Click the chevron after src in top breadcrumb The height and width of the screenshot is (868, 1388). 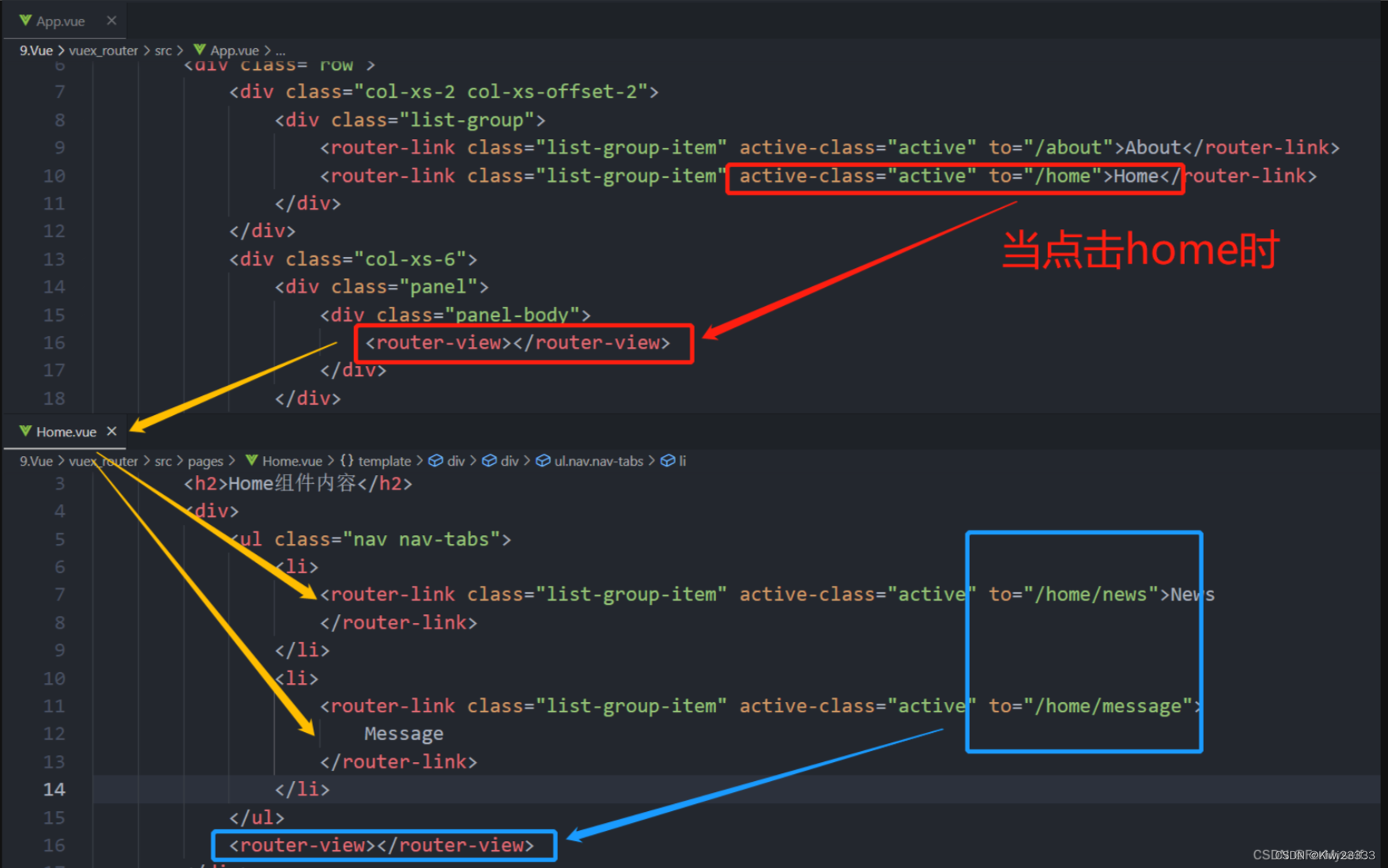pos(179,50)
